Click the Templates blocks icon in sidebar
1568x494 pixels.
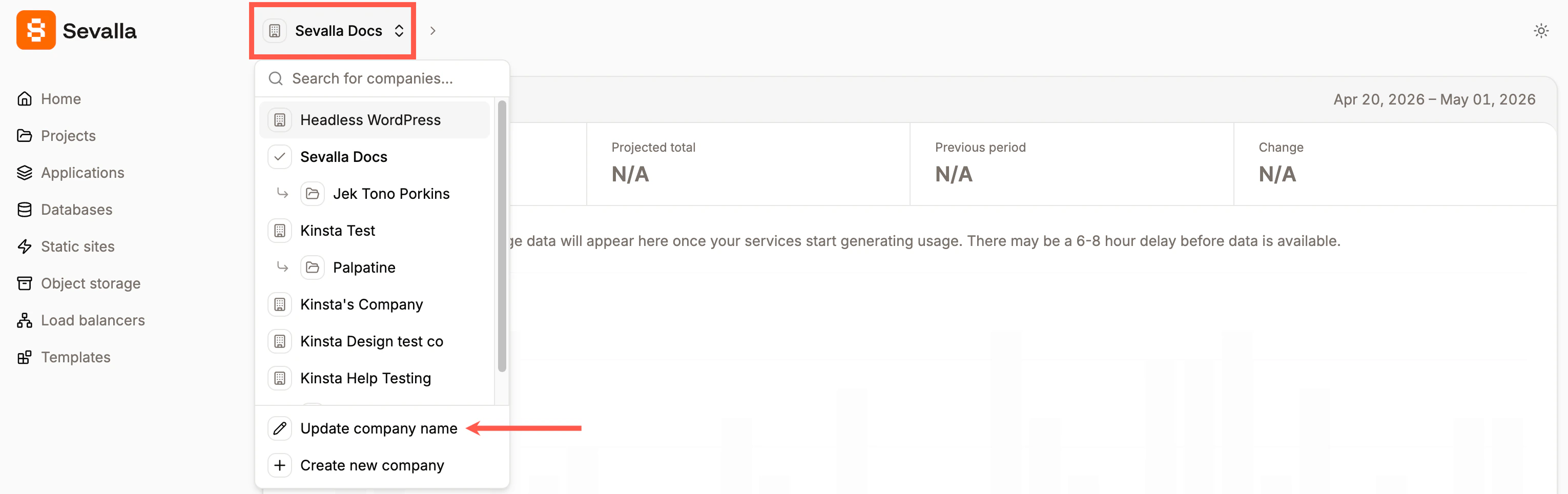25,357
